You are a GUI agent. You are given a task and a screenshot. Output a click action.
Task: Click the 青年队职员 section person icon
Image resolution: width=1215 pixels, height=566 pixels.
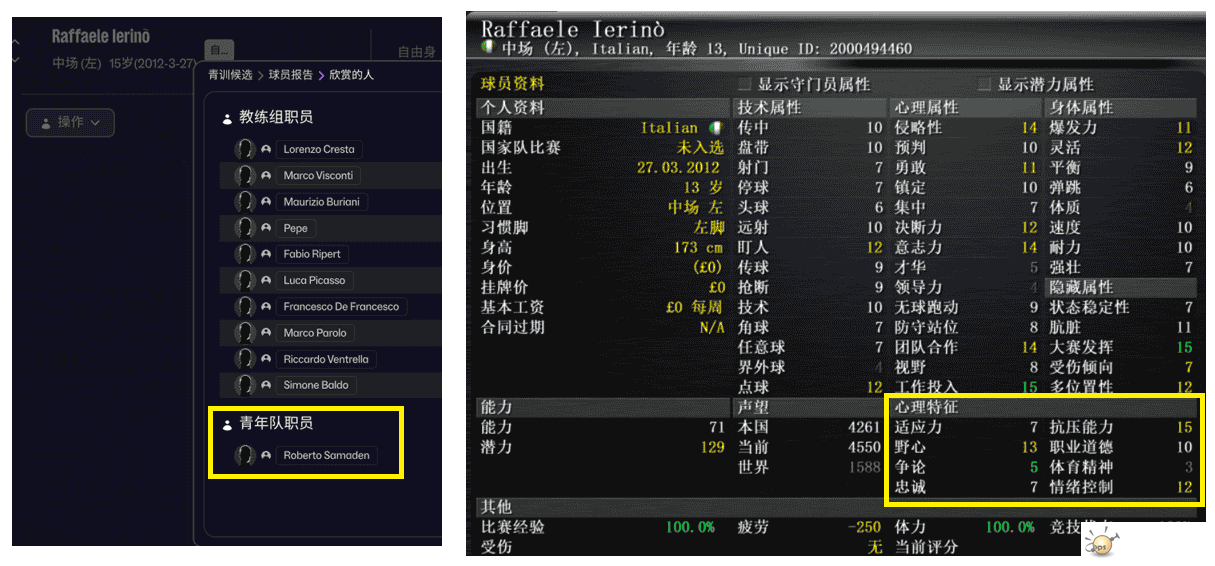point(228,424)
